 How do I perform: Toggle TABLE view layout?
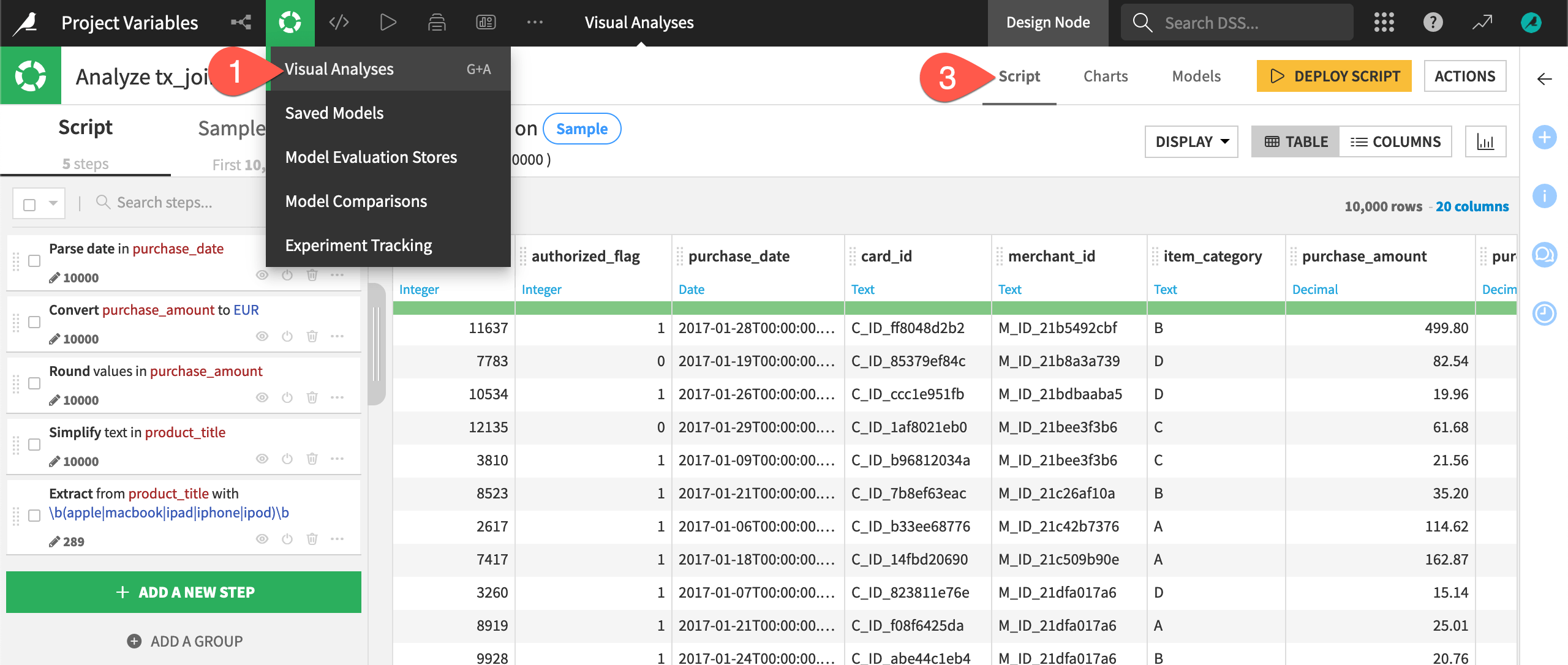coord(1296,141)
